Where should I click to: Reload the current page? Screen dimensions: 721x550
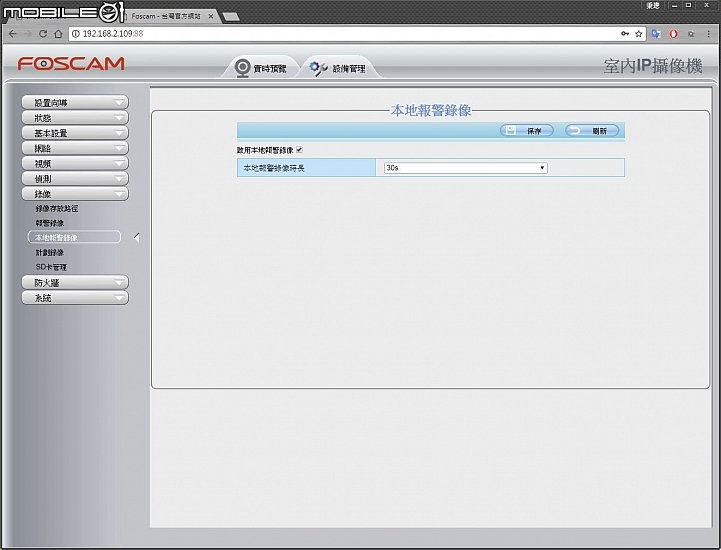coord(43,34)
